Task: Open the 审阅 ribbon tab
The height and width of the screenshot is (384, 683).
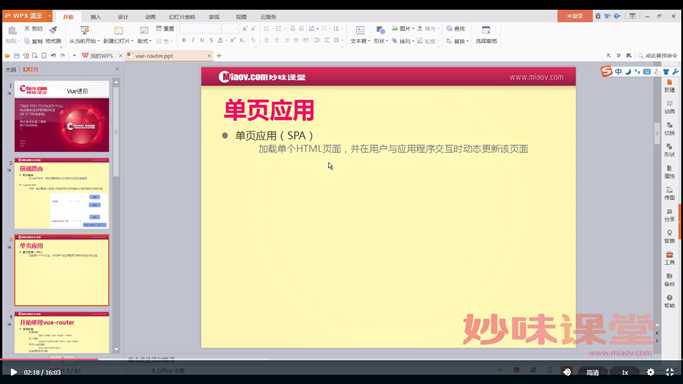Action: (214, 17)
